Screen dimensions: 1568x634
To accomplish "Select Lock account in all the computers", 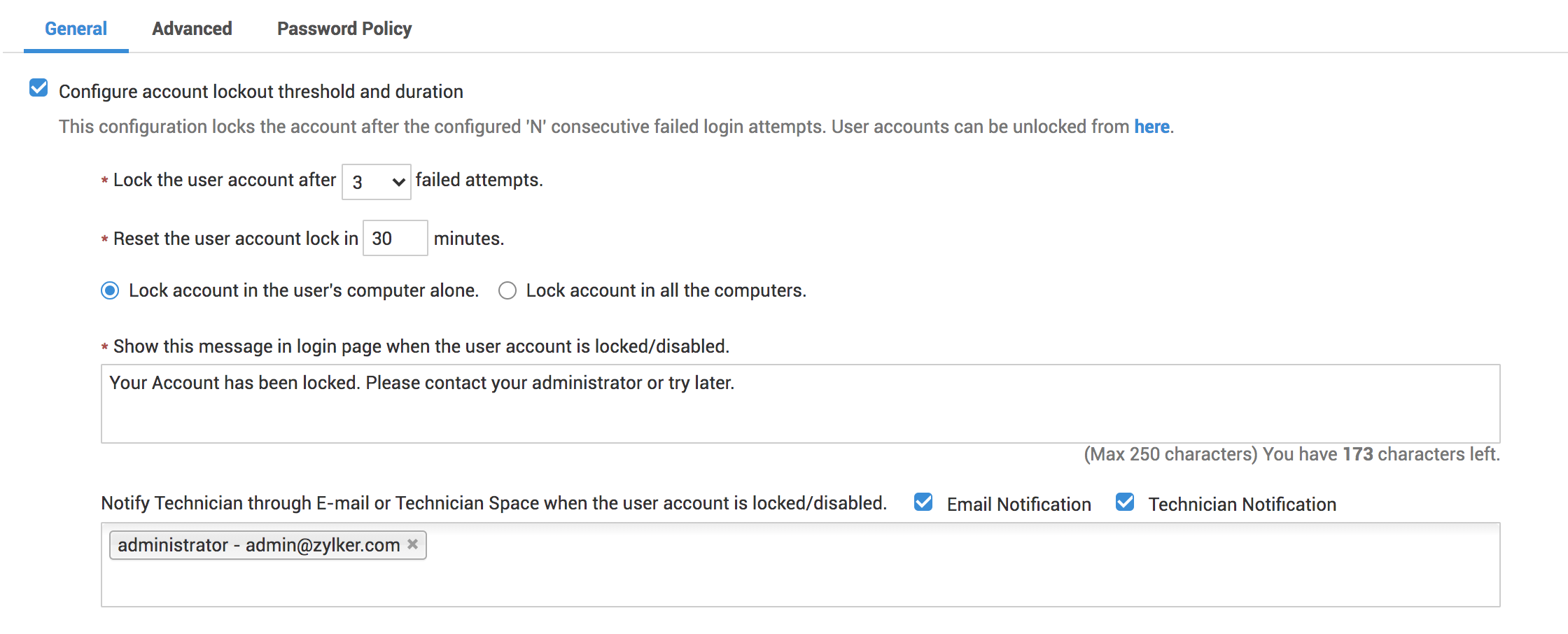I will [x=507, y=290].
